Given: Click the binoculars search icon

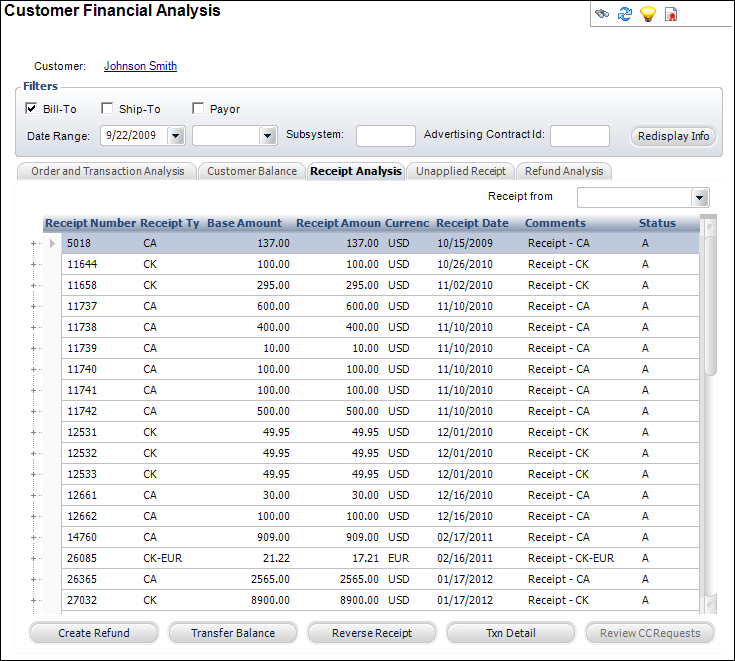Looking at the screenshot, I should (x=601, y=14).
